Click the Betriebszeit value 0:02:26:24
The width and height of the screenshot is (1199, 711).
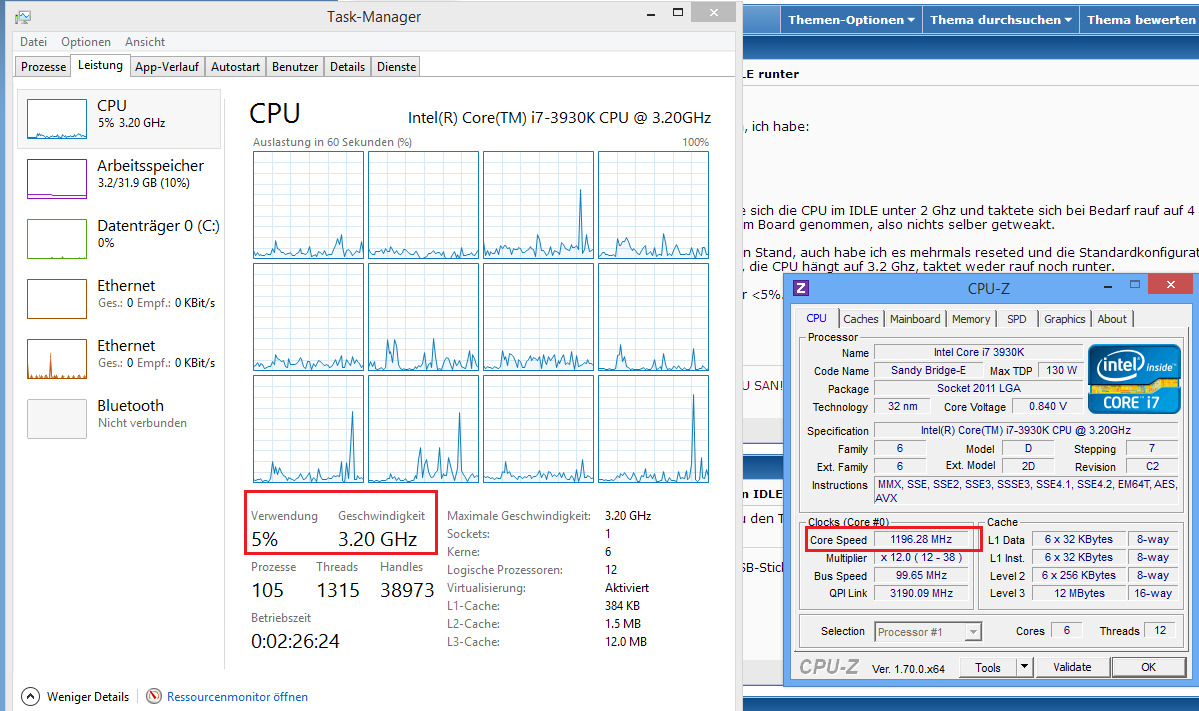click(295, 641)
